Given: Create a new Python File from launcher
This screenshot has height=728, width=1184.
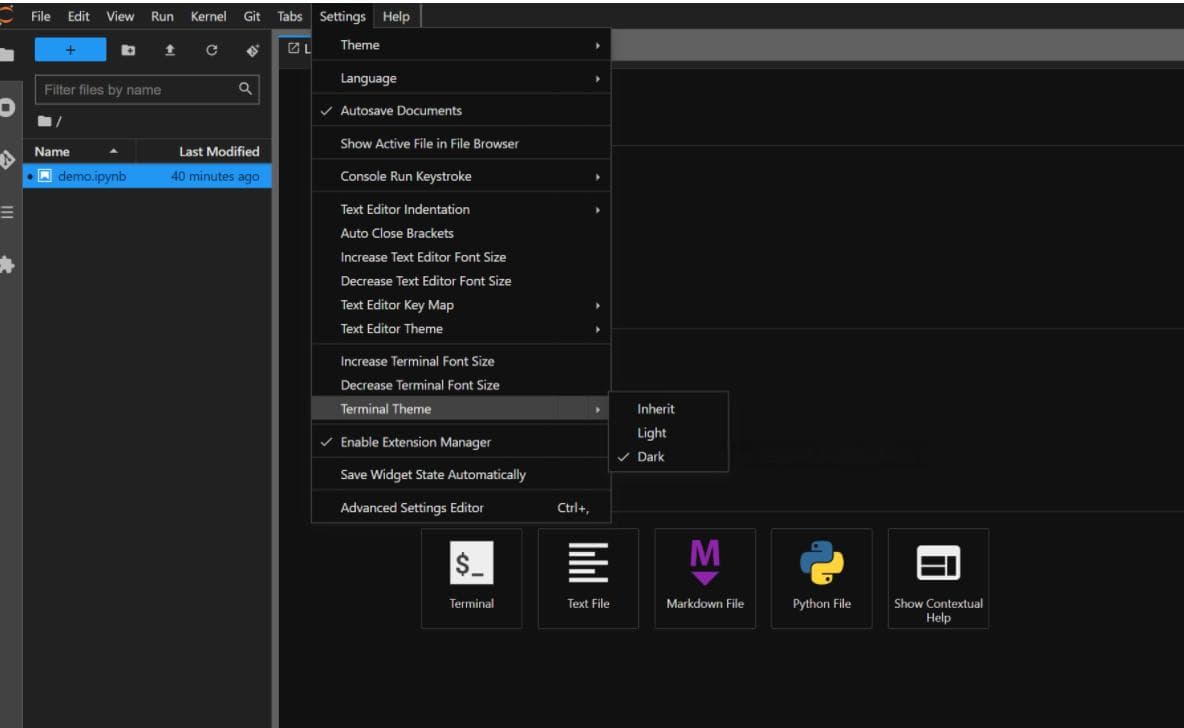Looking at the screenshot, I should (822, 578).
